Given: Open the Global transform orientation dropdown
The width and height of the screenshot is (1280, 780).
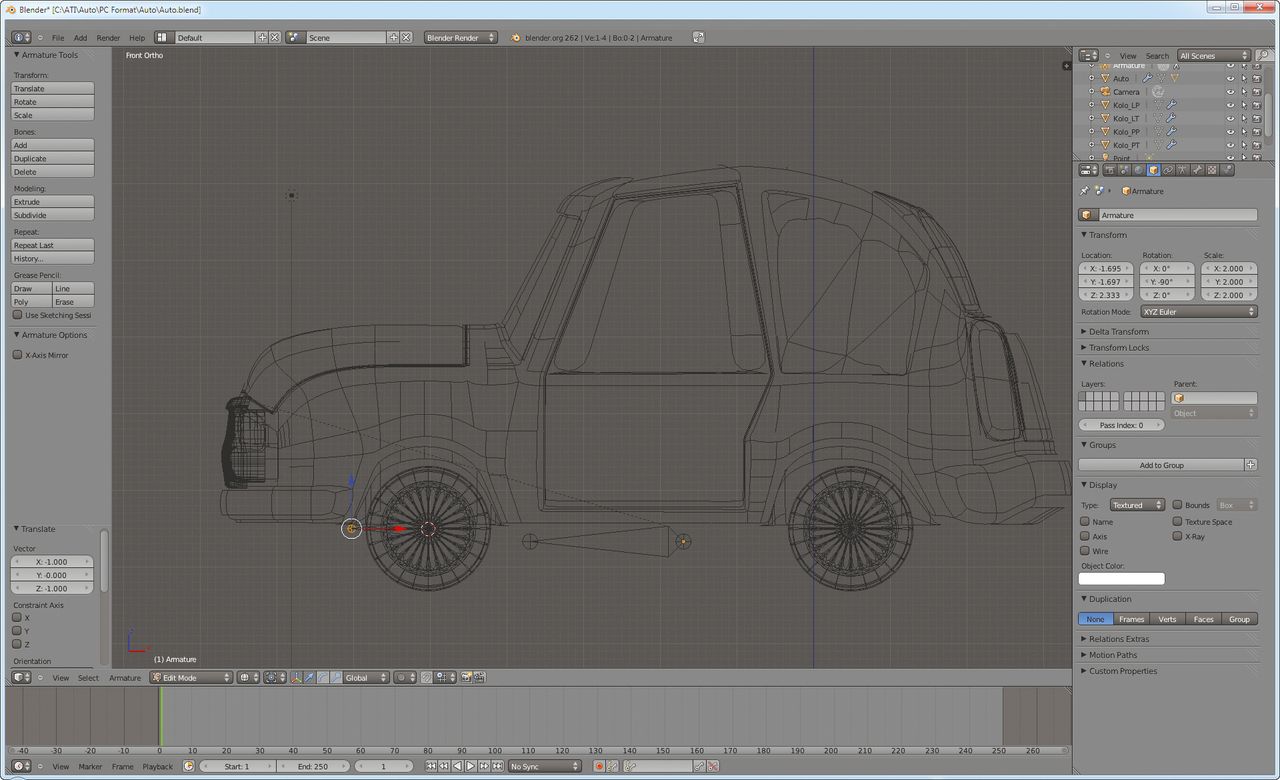Looking at the screenshot, I should pyautogui.click(x=366, y=677).
